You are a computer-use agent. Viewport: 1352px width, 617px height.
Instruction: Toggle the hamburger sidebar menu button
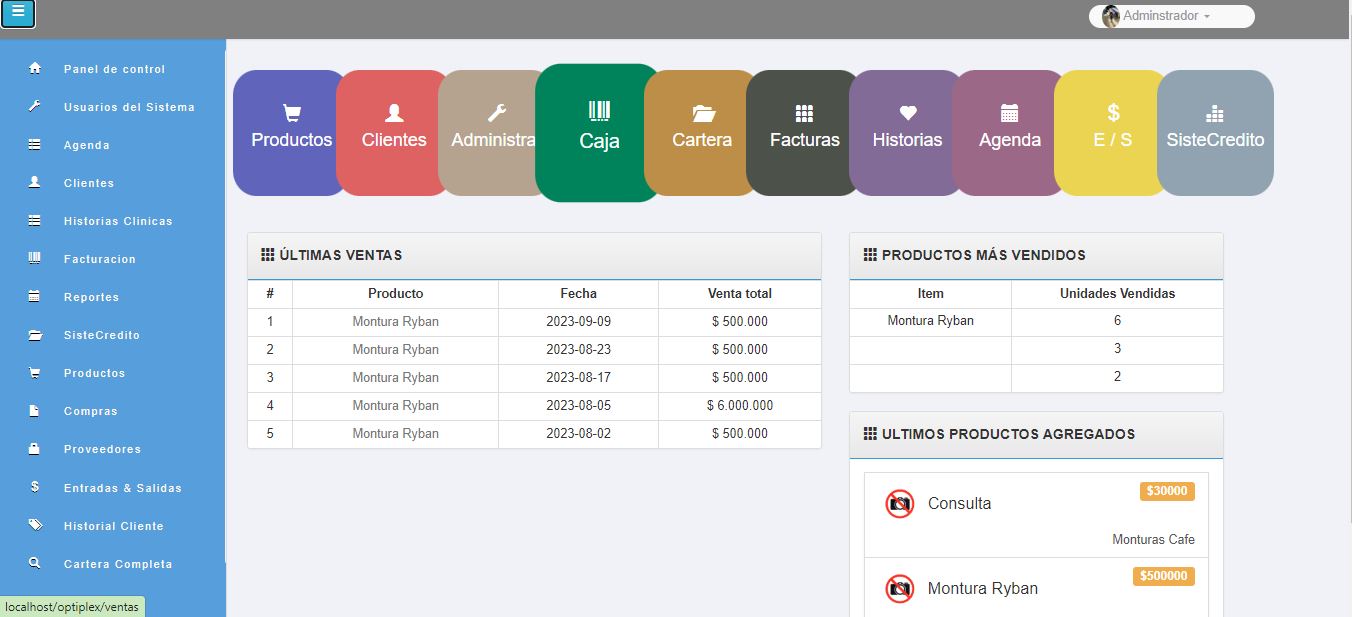click(x=18, y=14)
